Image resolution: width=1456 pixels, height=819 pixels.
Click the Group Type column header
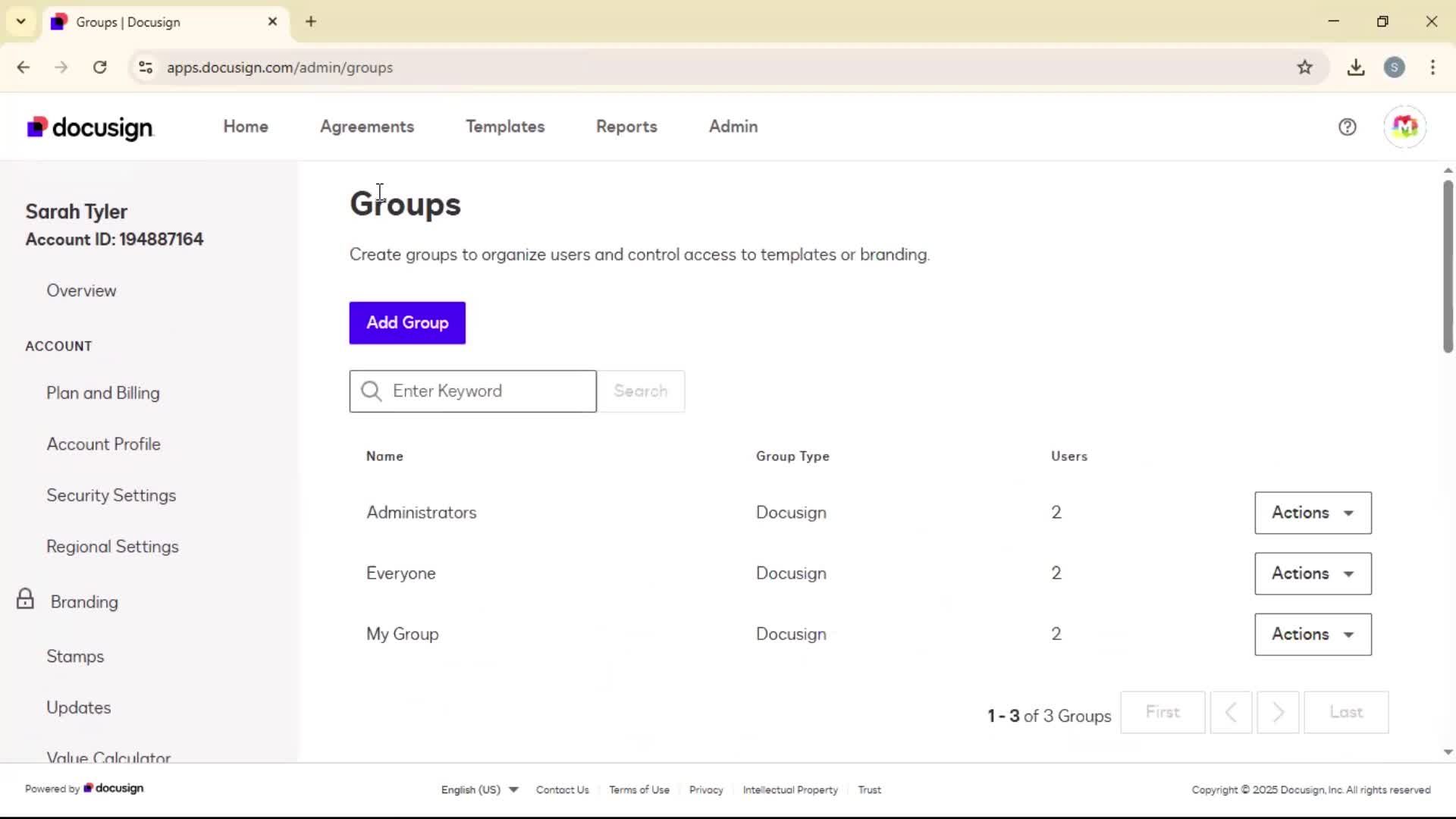[792, 457]
